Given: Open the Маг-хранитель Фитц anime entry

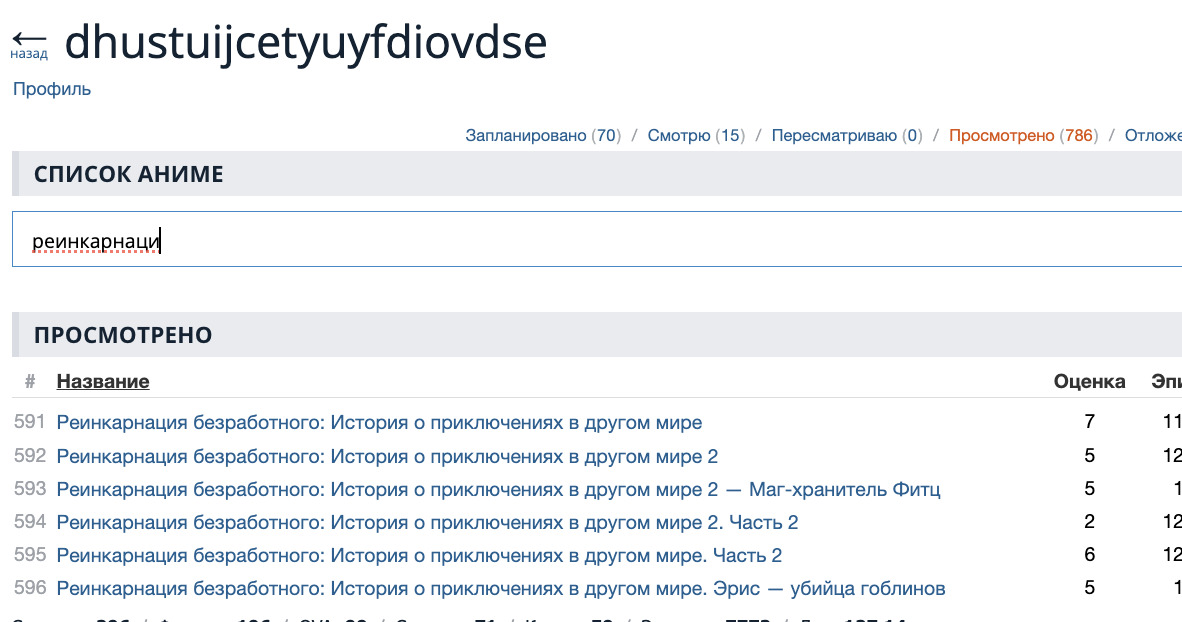Looking at the screenshot, I should [x=498, y=489].
